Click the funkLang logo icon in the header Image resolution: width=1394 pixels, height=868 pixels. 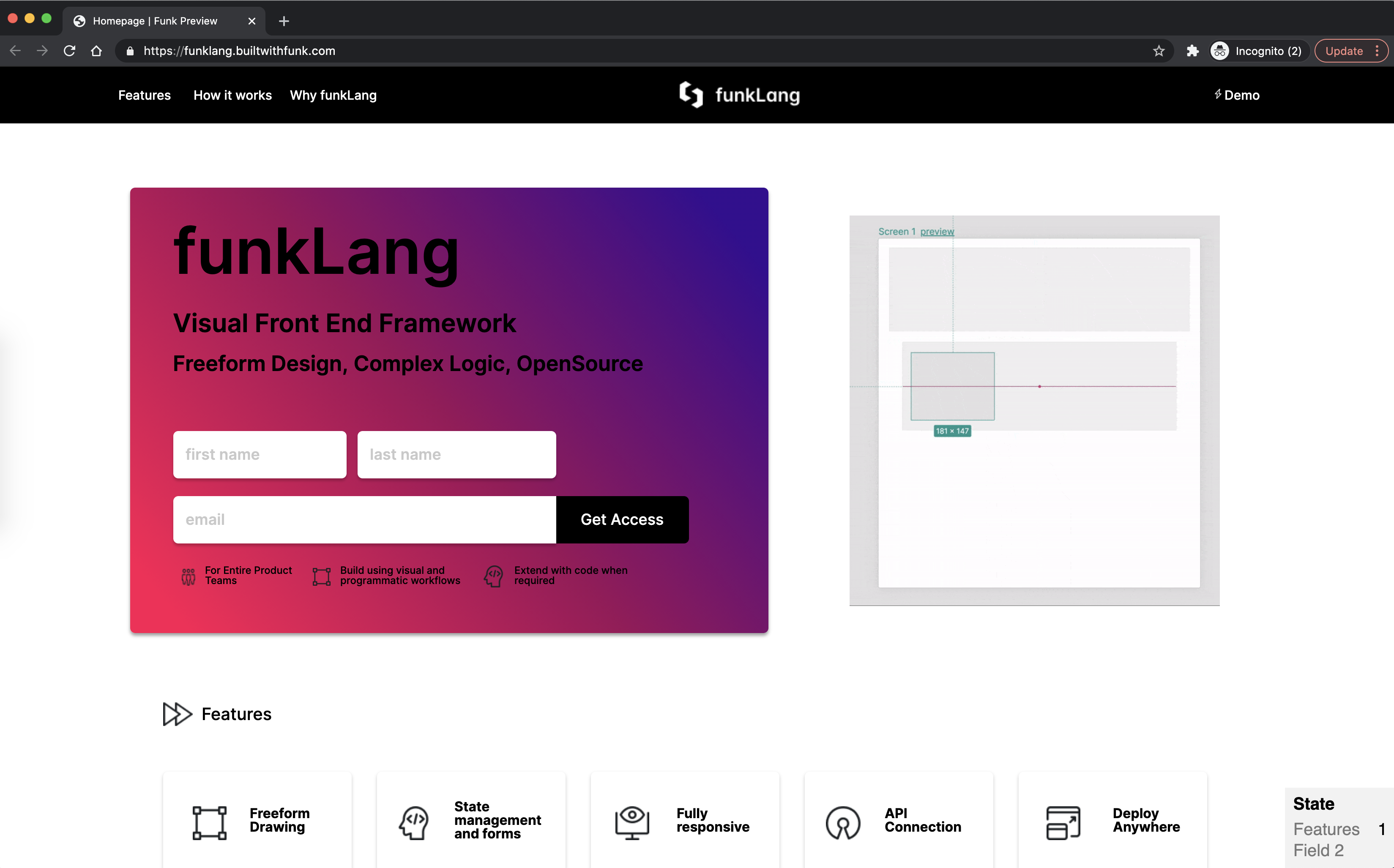(x=691, y=95)
